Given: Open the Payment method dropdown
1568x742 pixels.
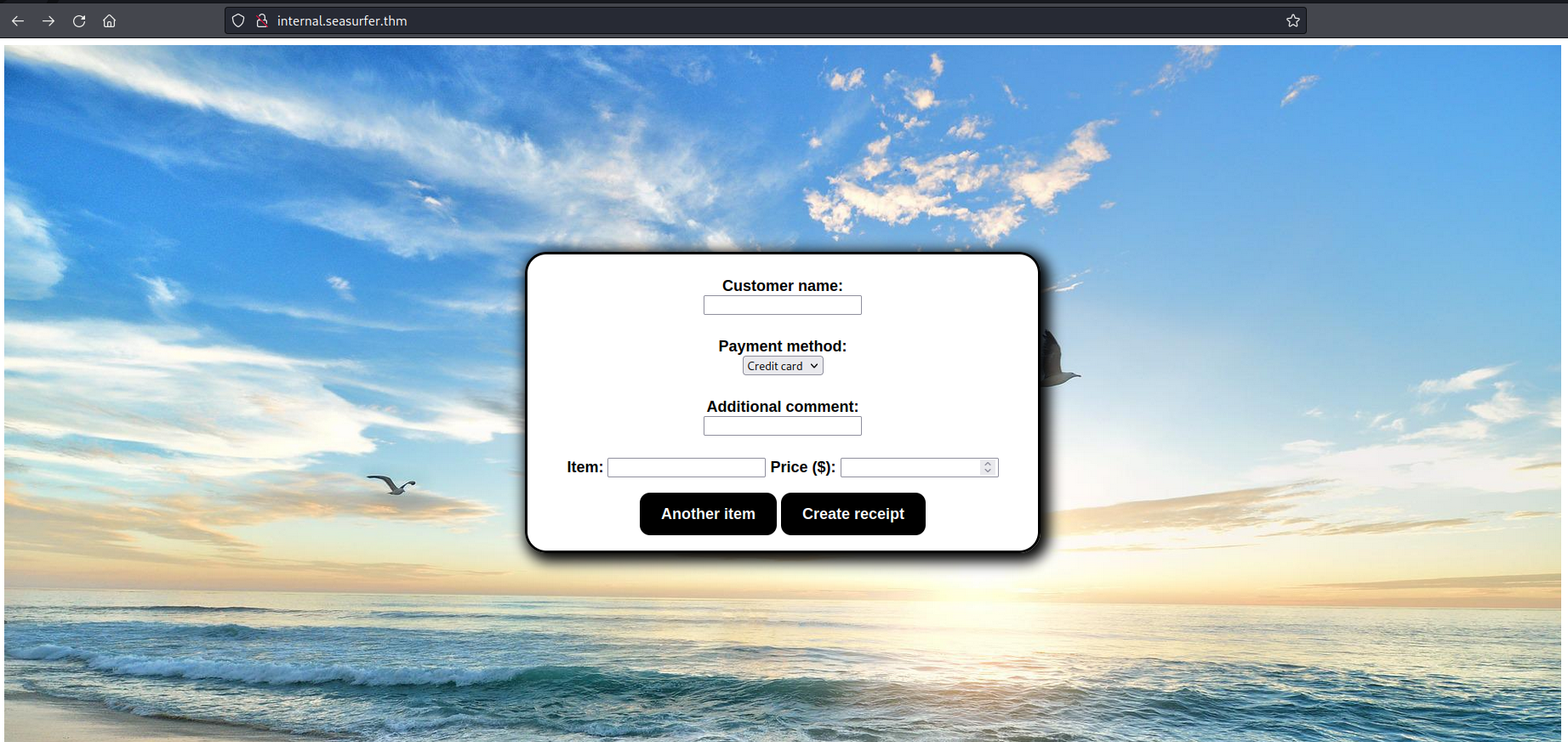Looking at the screenshot, I should 783,366.
